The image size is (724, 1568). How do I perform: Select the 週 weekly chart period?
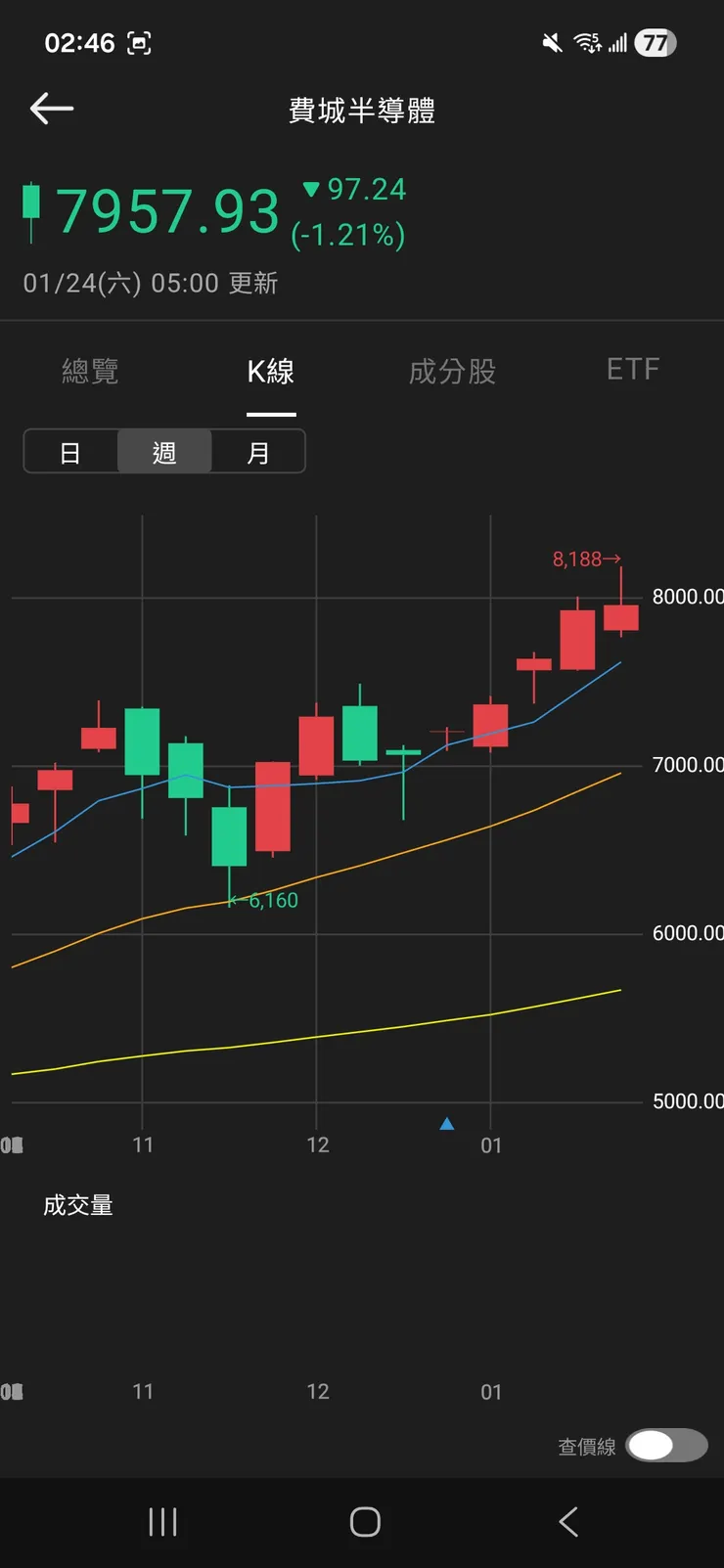click(164, 452)
